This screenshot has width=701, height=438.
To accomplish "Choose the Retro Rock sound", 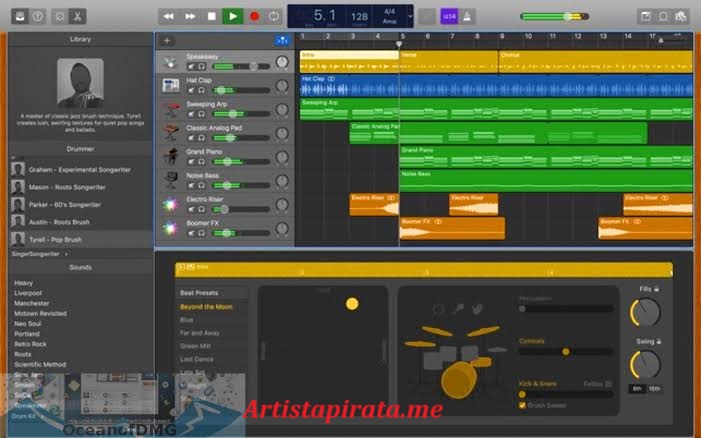I will pos(30,344).
